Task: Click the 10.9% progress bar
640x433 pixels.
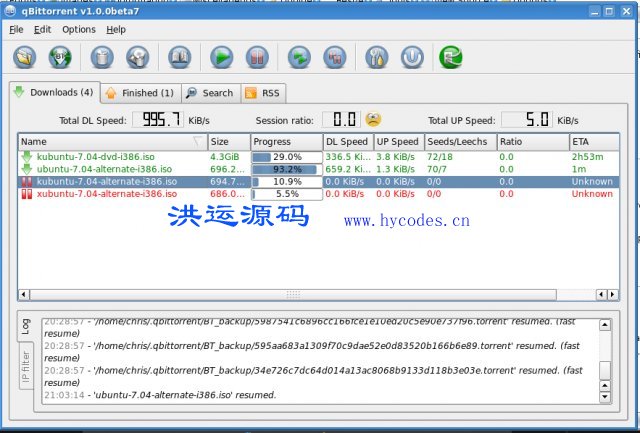Action: 287,182
